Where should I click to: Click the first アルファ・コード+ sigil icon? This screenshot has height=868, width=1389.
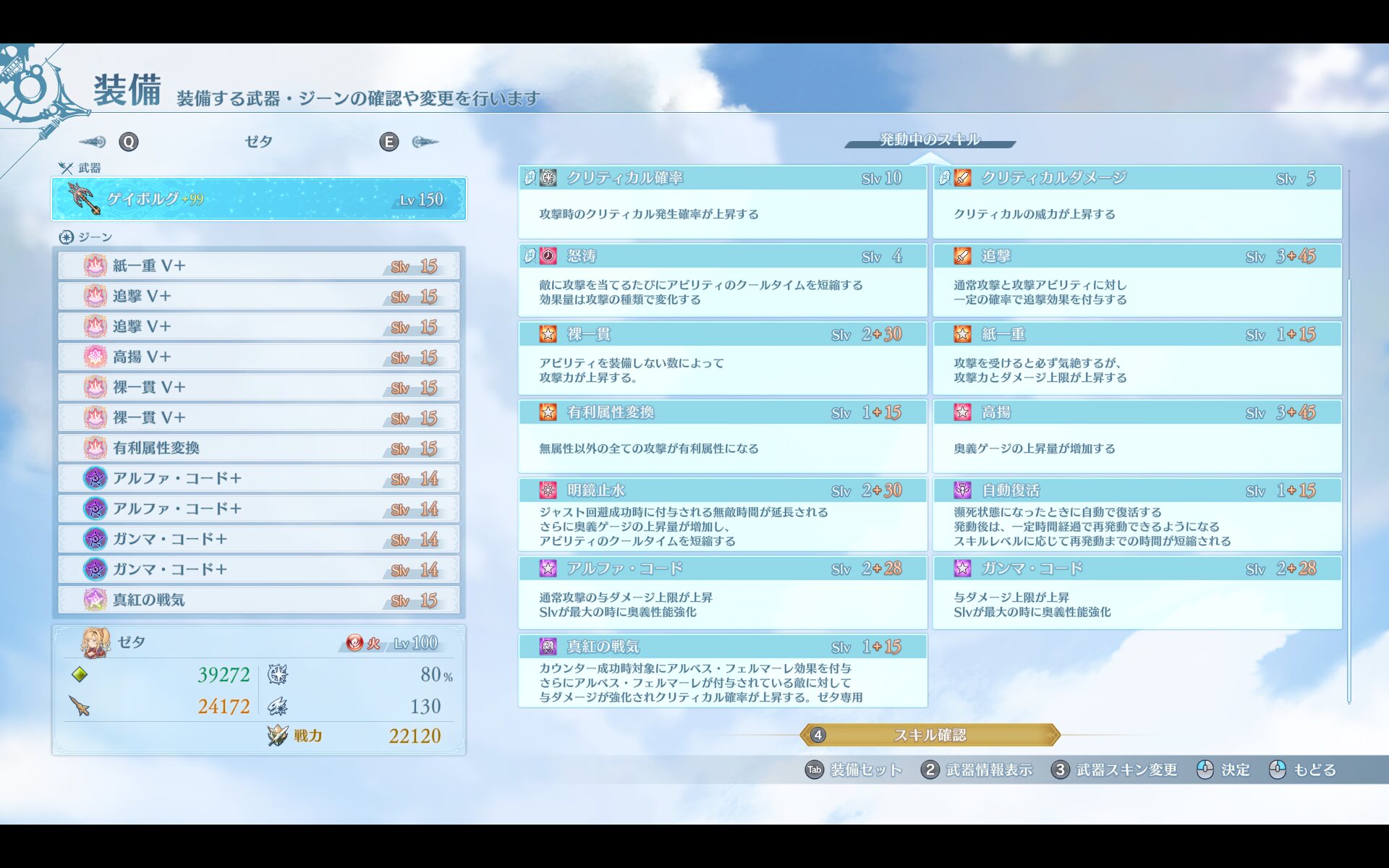point(95,479)
